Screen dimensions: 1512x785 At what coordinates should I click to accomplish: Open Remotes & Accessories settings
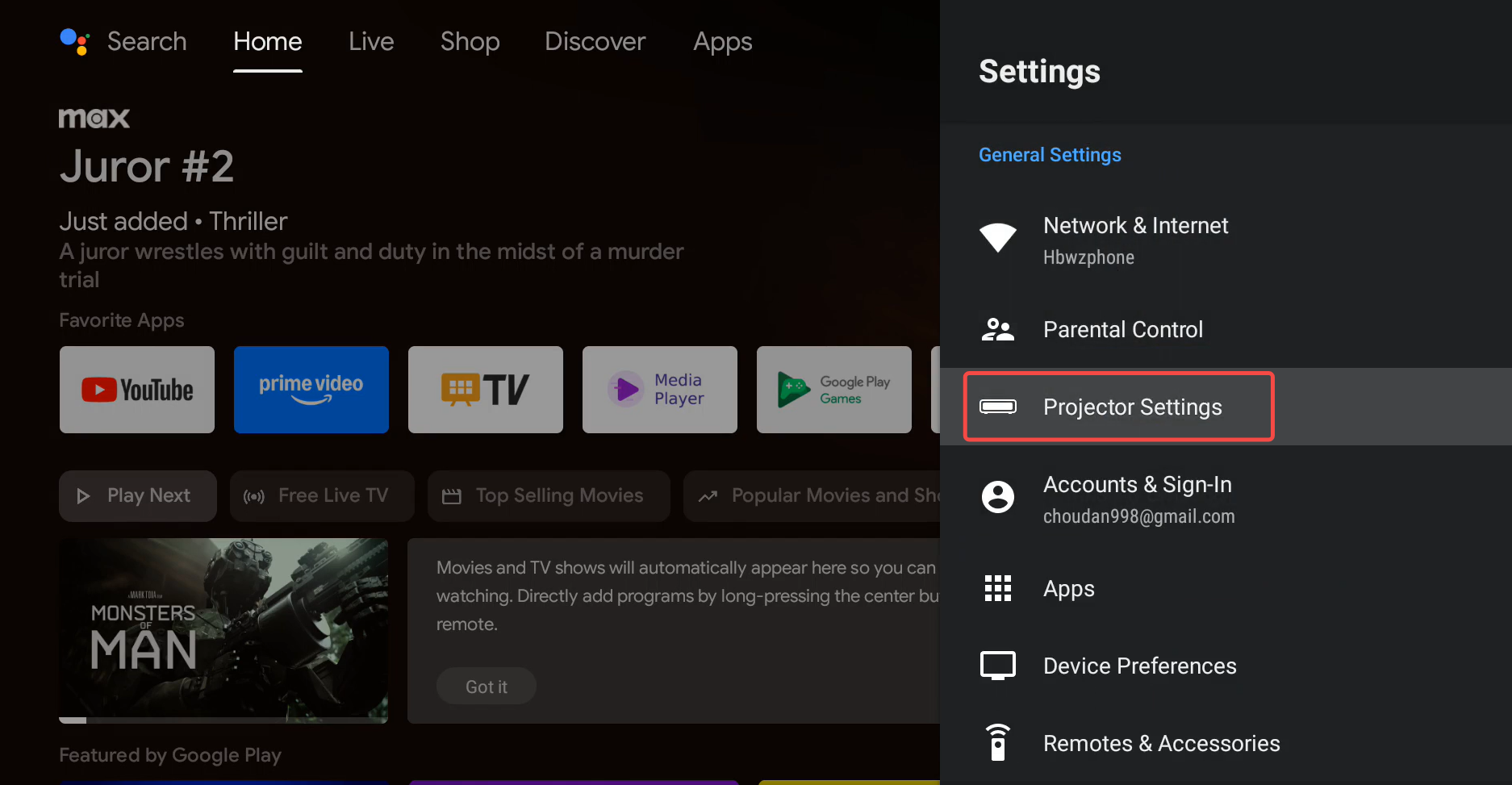click(x=1226, y=743)
